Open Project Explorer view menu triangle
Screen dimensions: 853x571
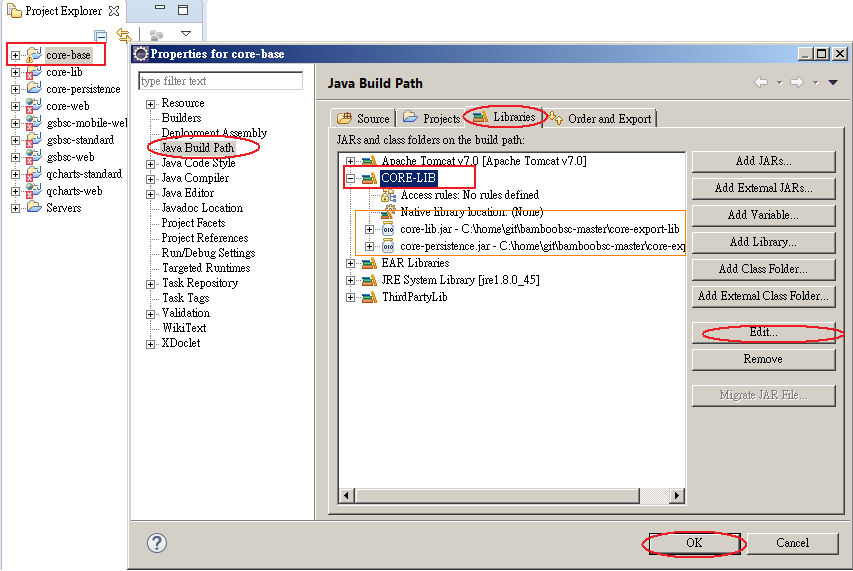tap(185, 34)
